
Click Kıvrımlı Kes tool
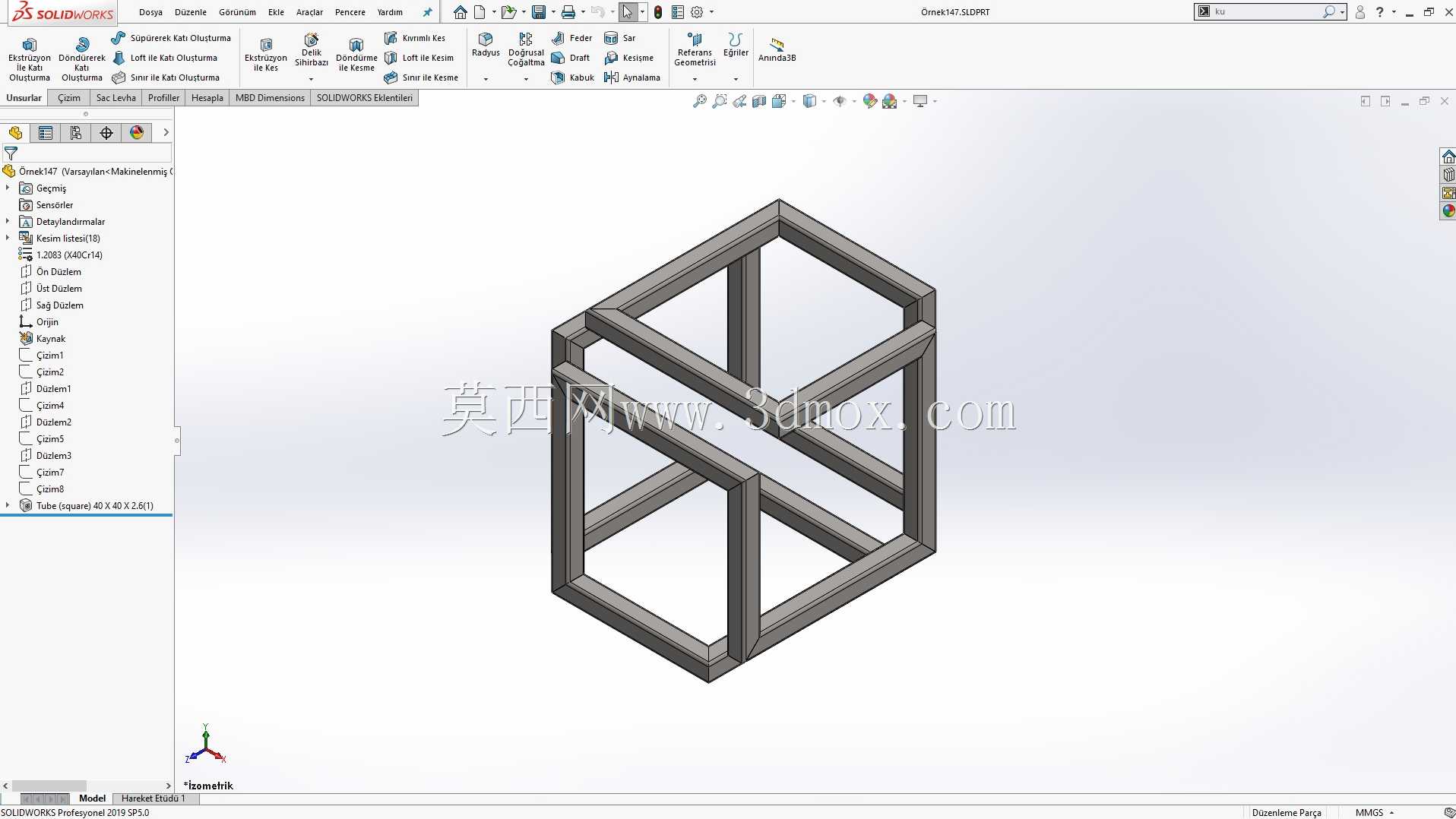tap(415, 38)
